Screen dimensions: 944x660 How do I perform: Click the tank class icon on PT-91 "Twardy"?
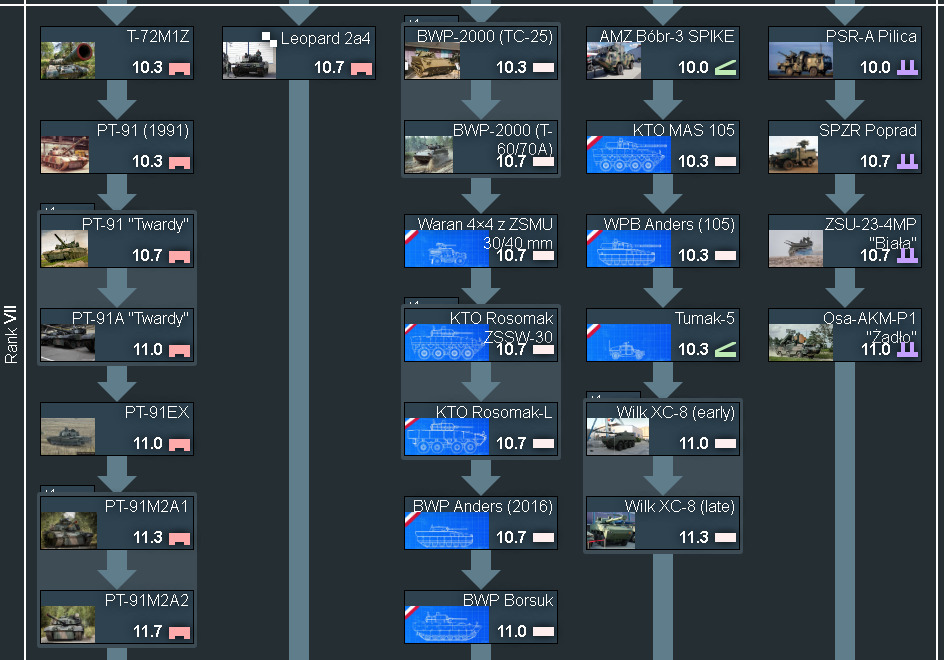click(179, 257)
